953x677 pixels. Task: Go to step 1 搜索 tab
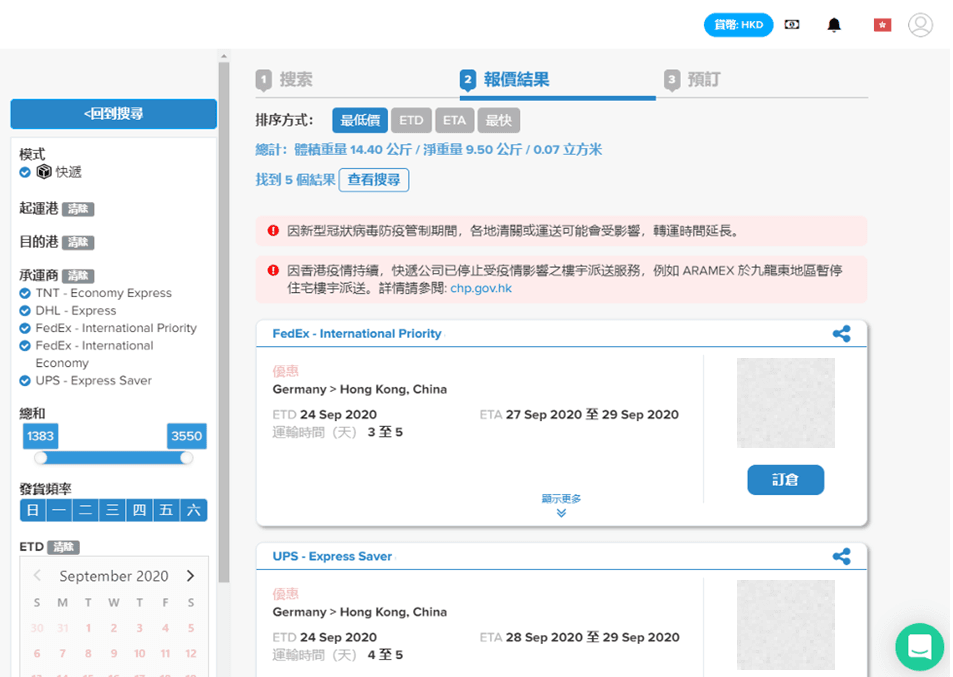point(284,80)
